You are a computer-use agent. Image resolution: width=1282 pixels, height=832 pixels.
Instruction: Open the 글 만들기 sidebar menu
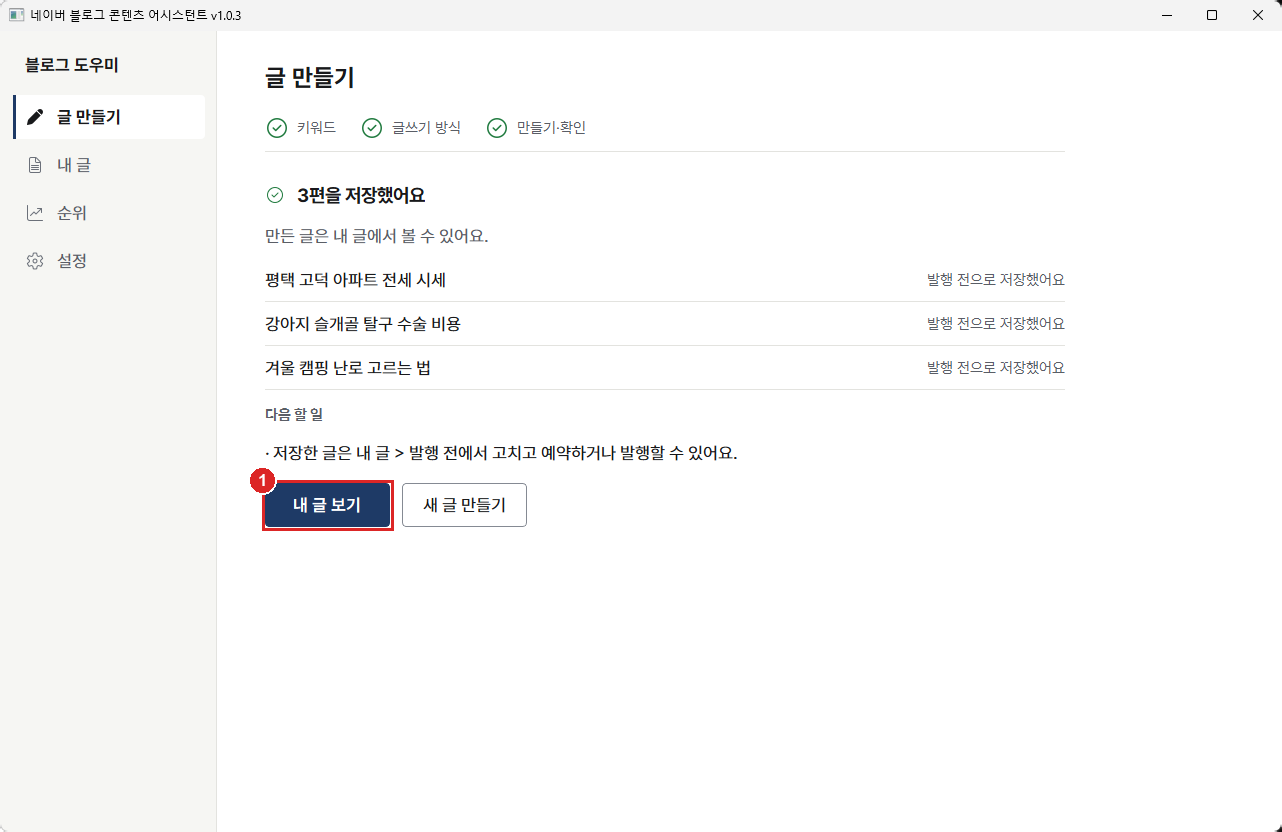[109, 117]
